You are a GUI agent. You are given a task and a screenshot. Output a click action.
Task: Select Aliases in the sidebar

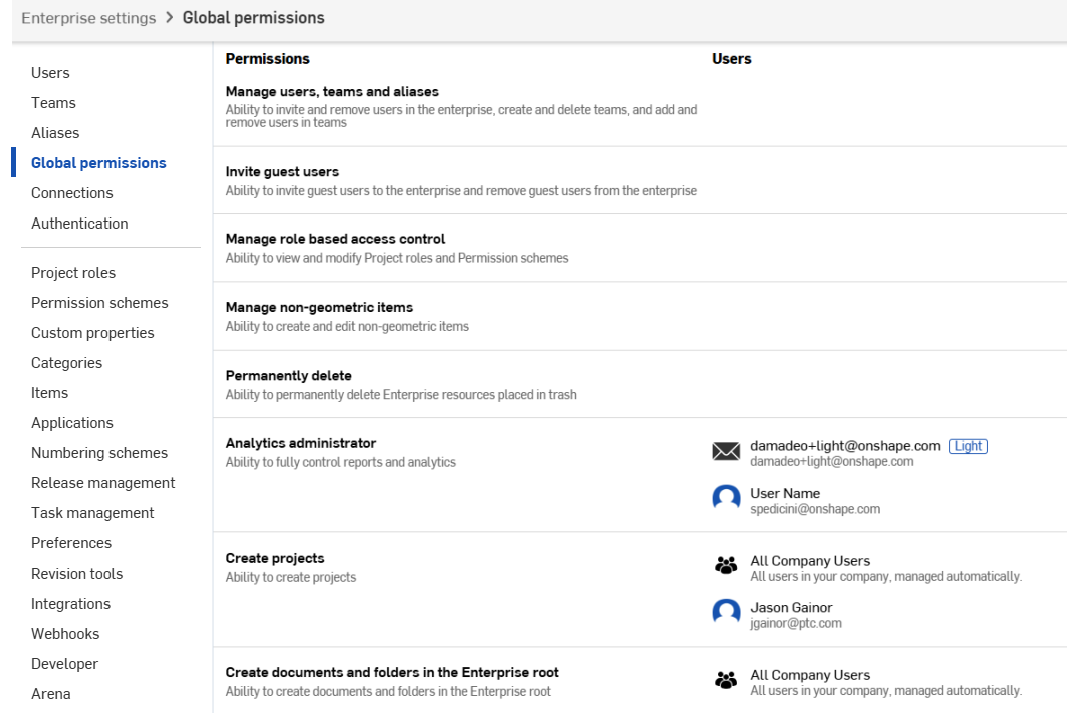55,133
